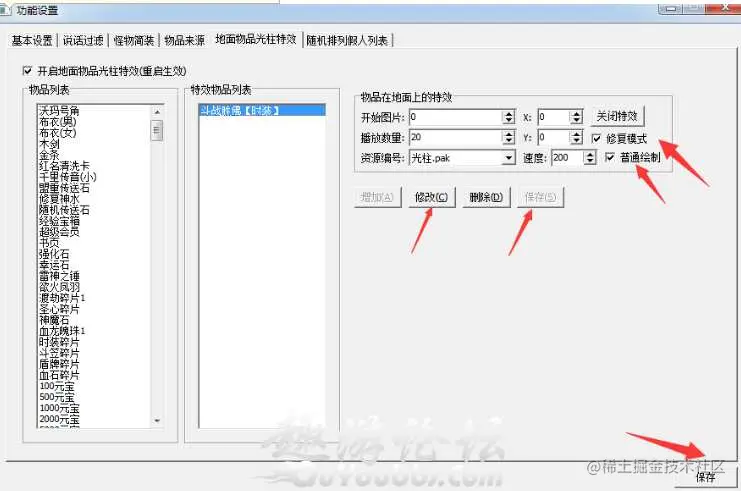741x491 pixels.
Task: Select 沃玛号角 in the item list
Action: click(x=59, y=111)
